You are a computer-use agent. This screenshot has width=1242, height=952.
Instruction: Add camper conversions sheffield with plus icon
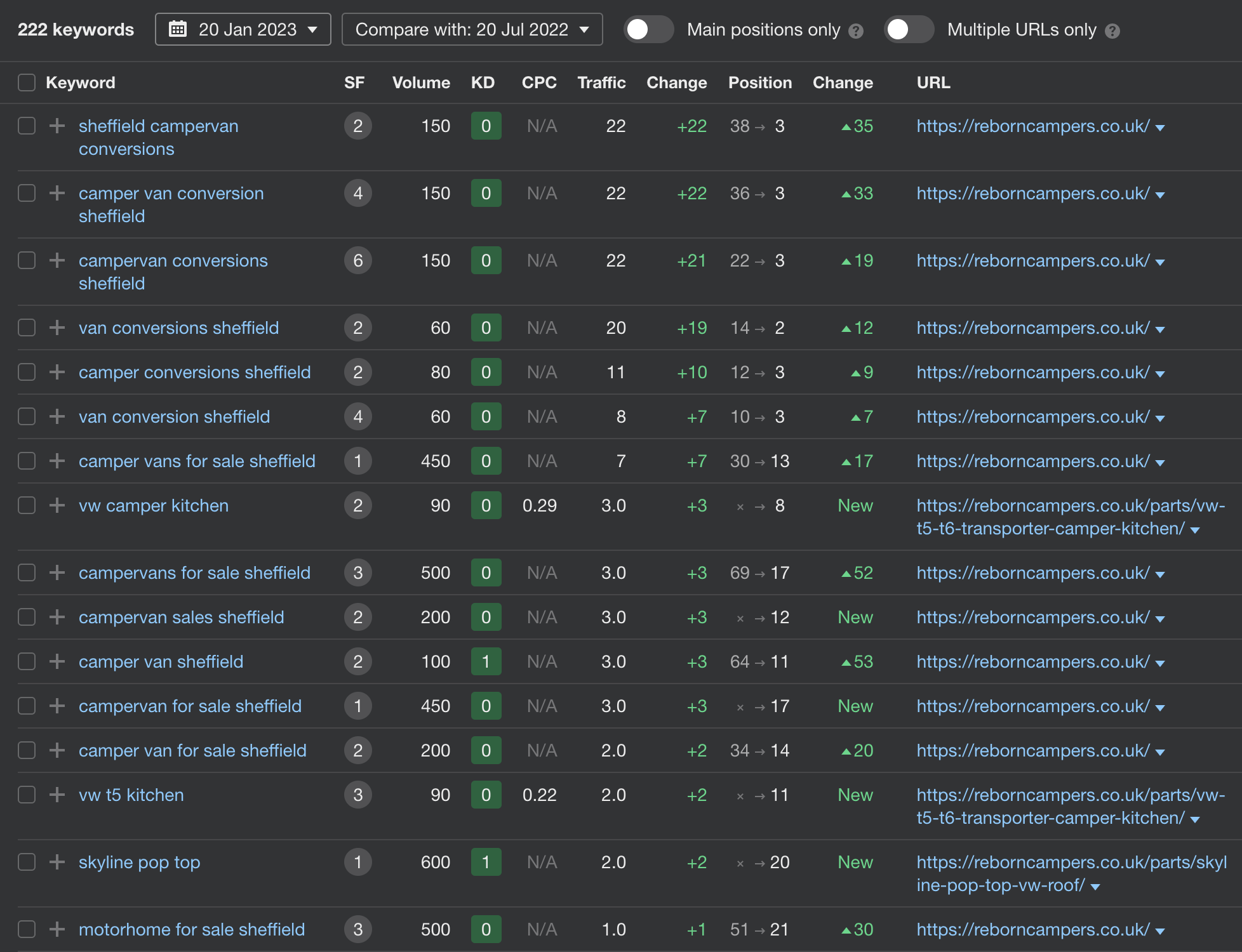click(x=57, y=372)
